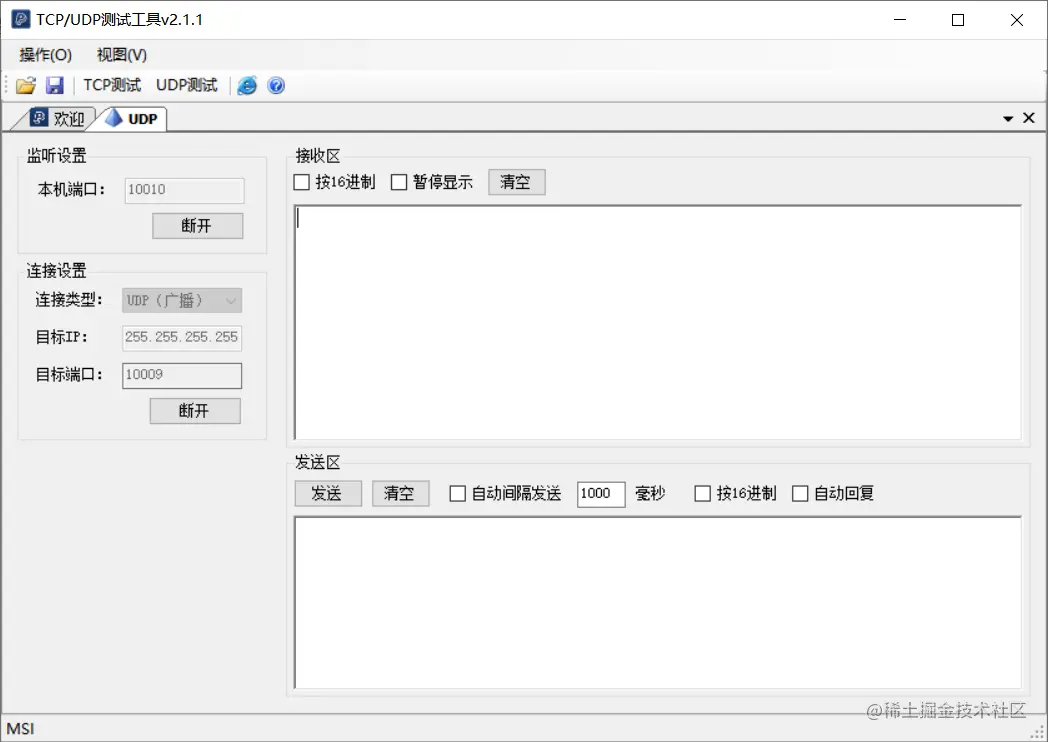Click the 目标端口 field
Screen dimensions: 1048x742
click(x=182, y=376)
